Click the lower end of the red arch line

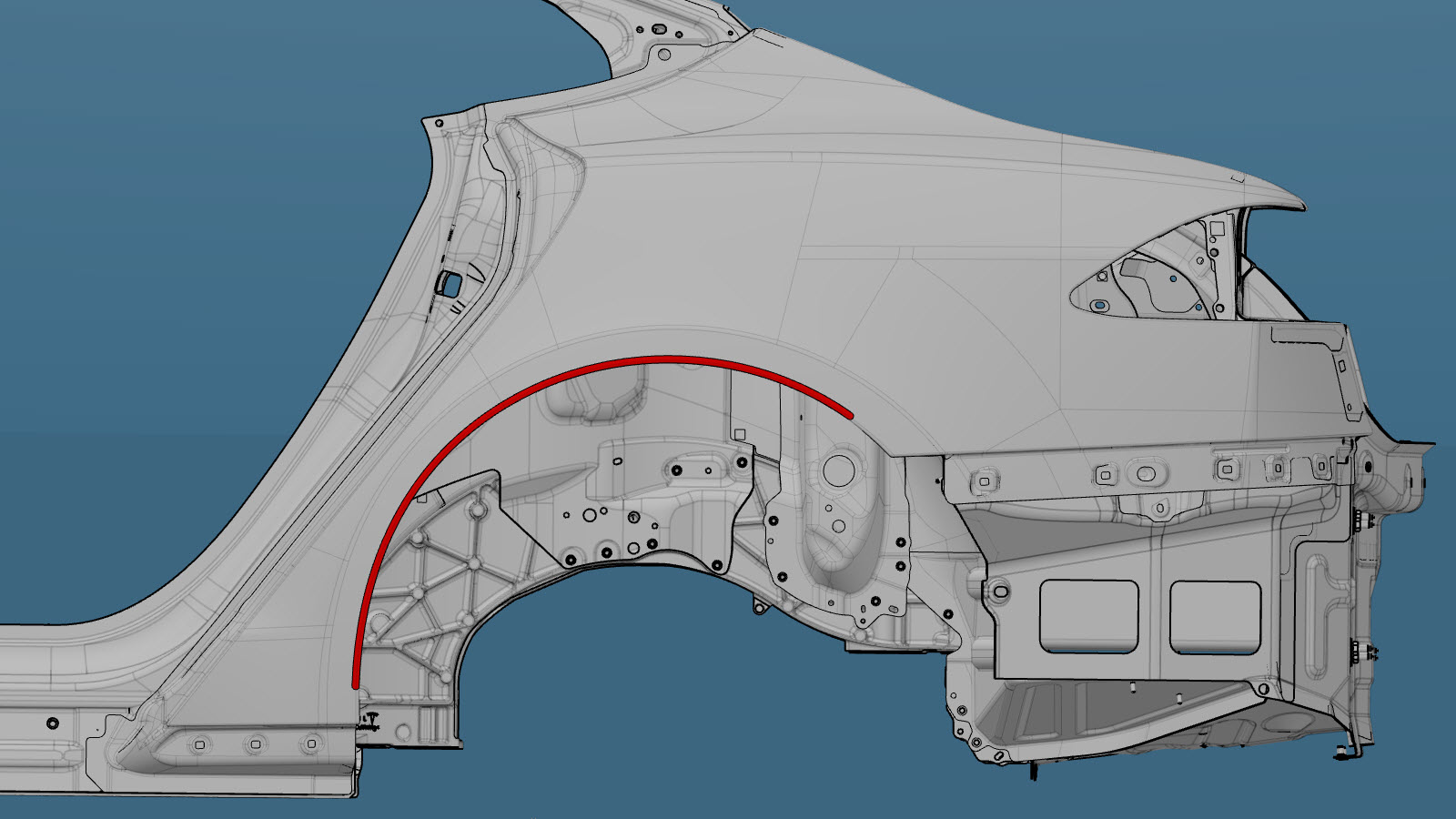point(355,681)
